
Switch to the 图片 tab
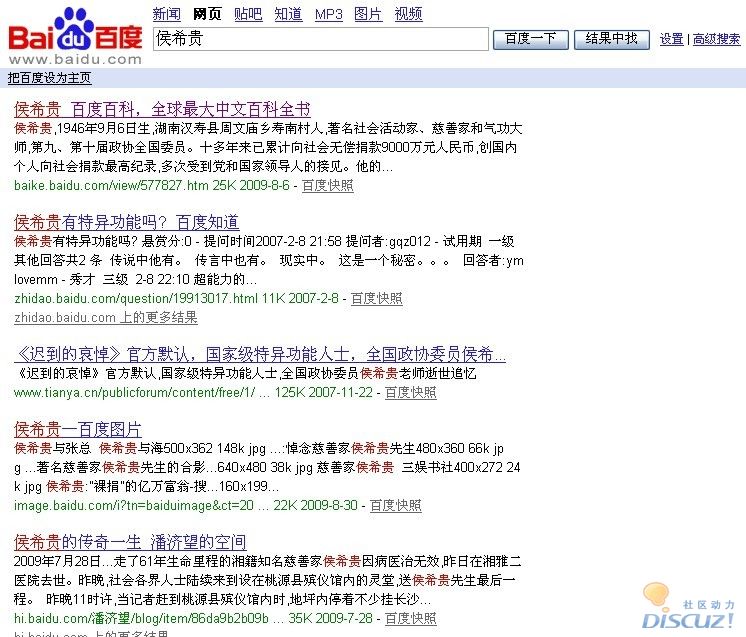point(368,14)
